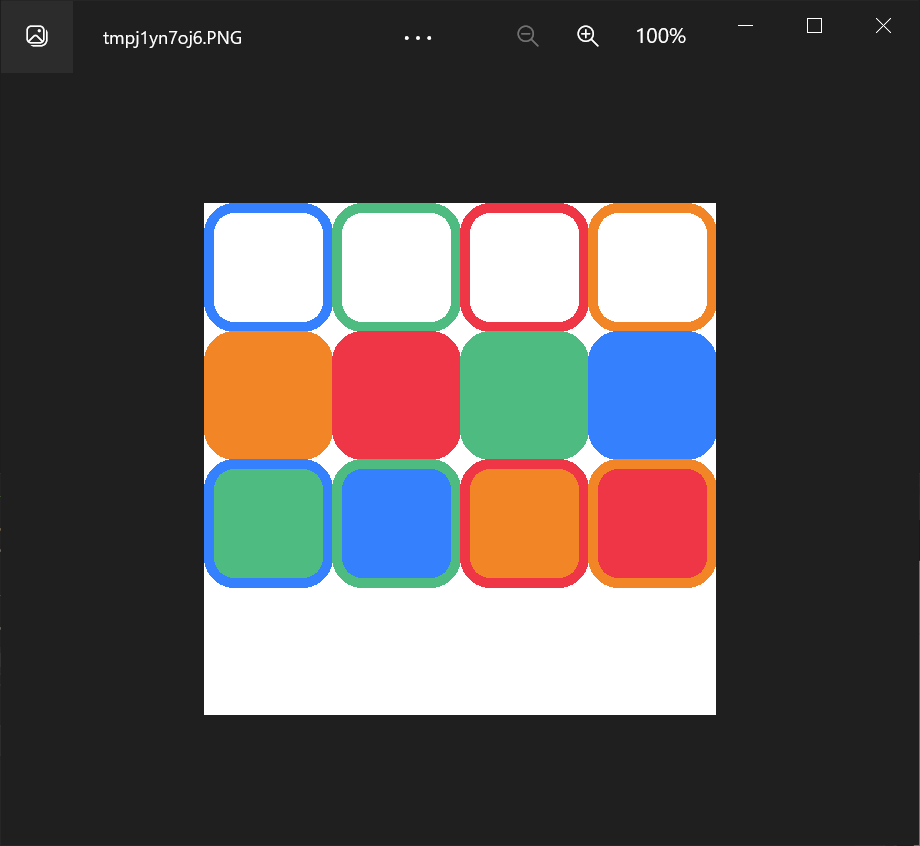The width and height of the screenshot is (920, 846).
Task: Click the red square with orange border
Action: pyautogui.click(x=652, y=523)
